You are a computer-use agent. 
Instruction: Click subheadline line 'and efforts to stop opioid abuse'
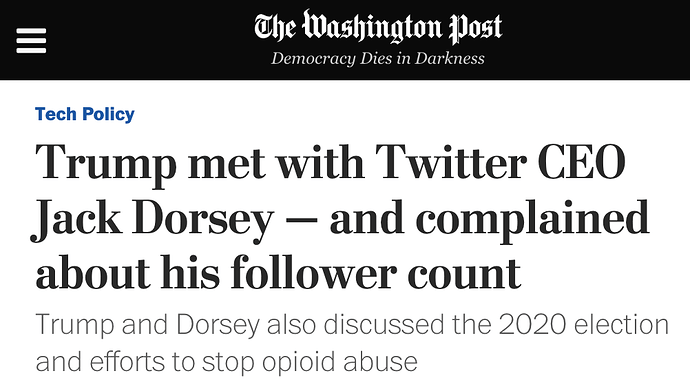click(x=226, y=363)
